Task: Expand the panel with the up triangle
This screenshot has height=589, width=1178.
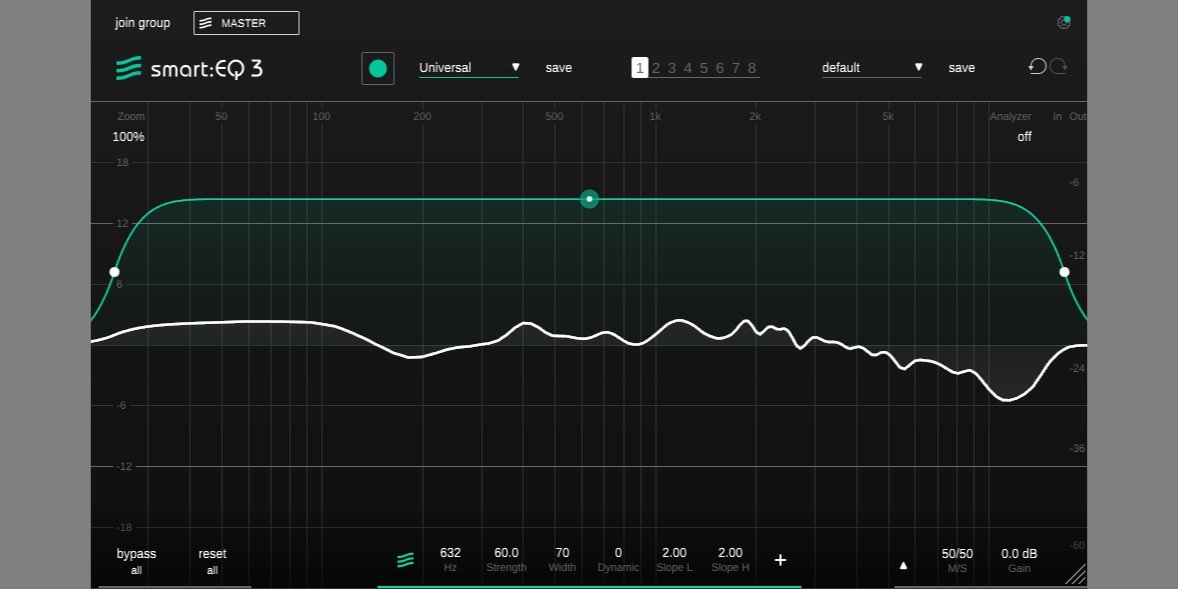Action: (904, 565)
